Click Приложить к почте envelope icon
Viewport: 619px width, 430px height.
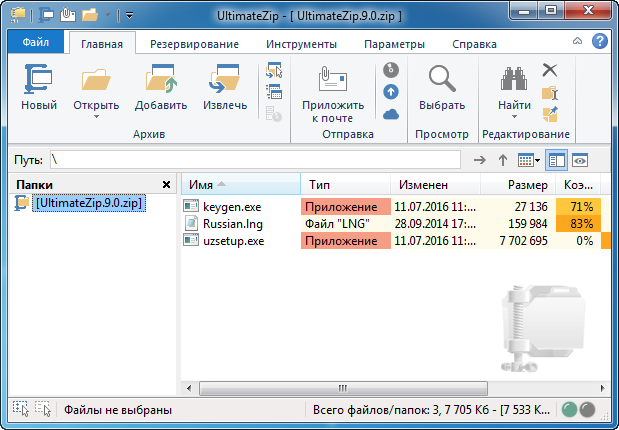[331, 81]
